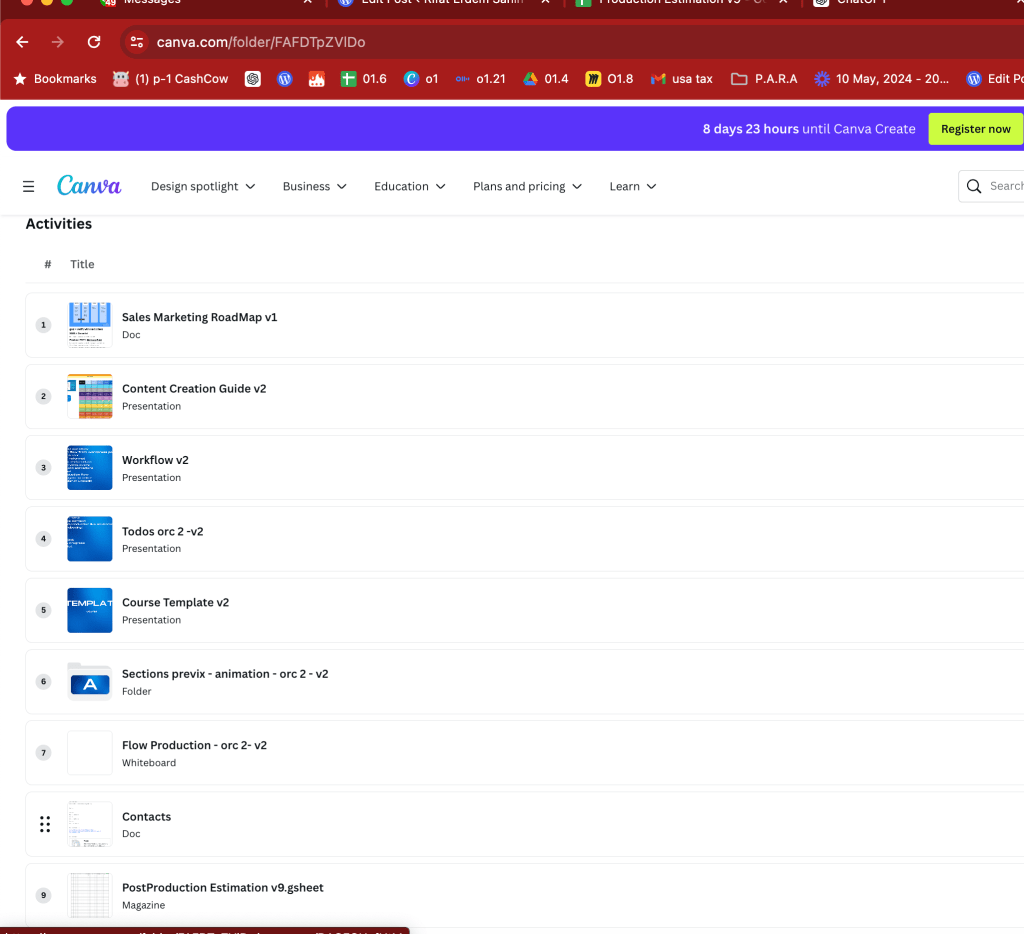Open the WordPress bookmark icon
This screenshot has width=1024, height=934.
coord(285,79)
